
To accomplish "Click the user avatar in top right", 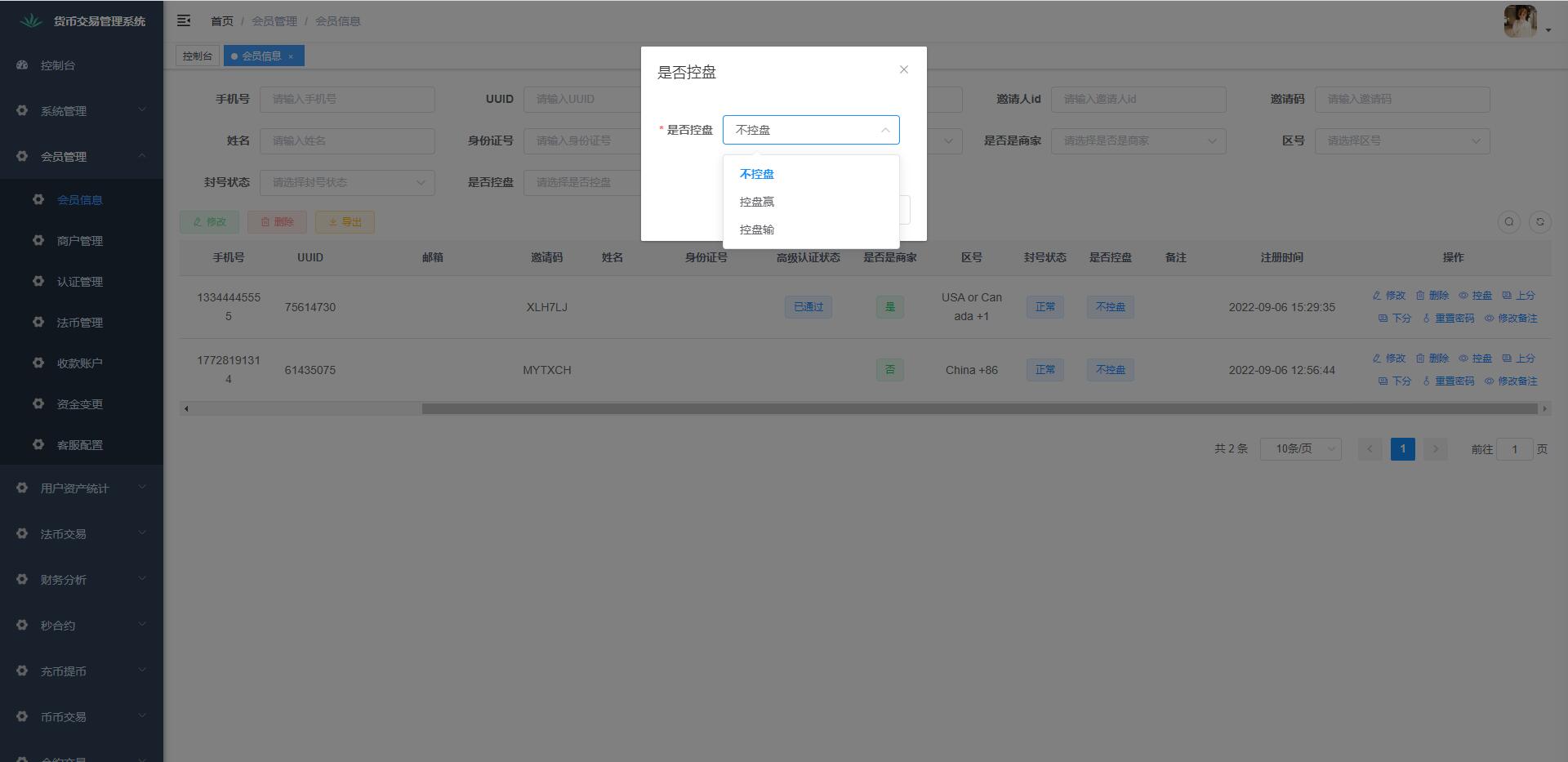I will [x=1520, y=21].
